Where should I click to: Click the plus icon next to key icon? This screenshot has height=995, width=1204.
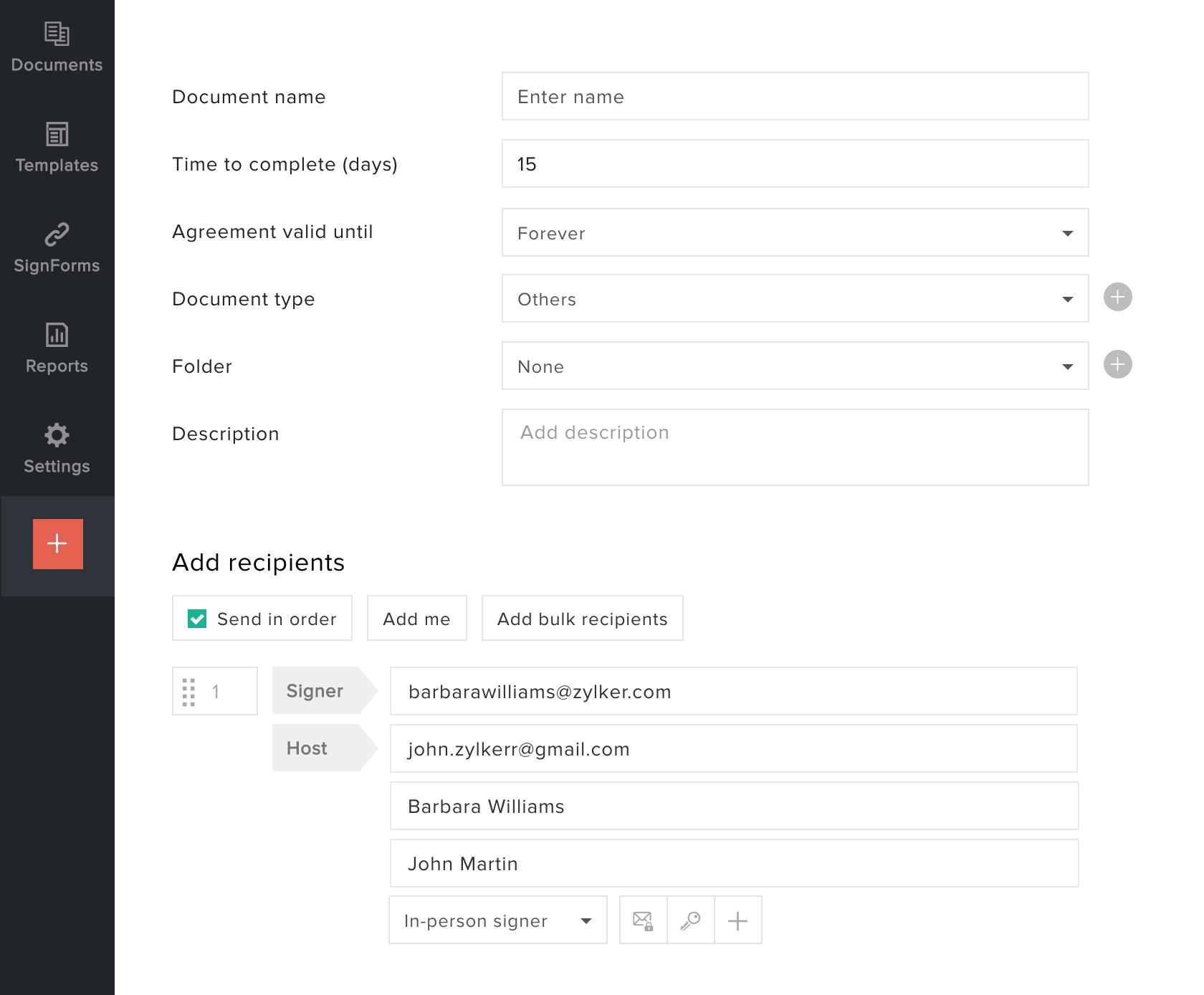tap(737, 920)
